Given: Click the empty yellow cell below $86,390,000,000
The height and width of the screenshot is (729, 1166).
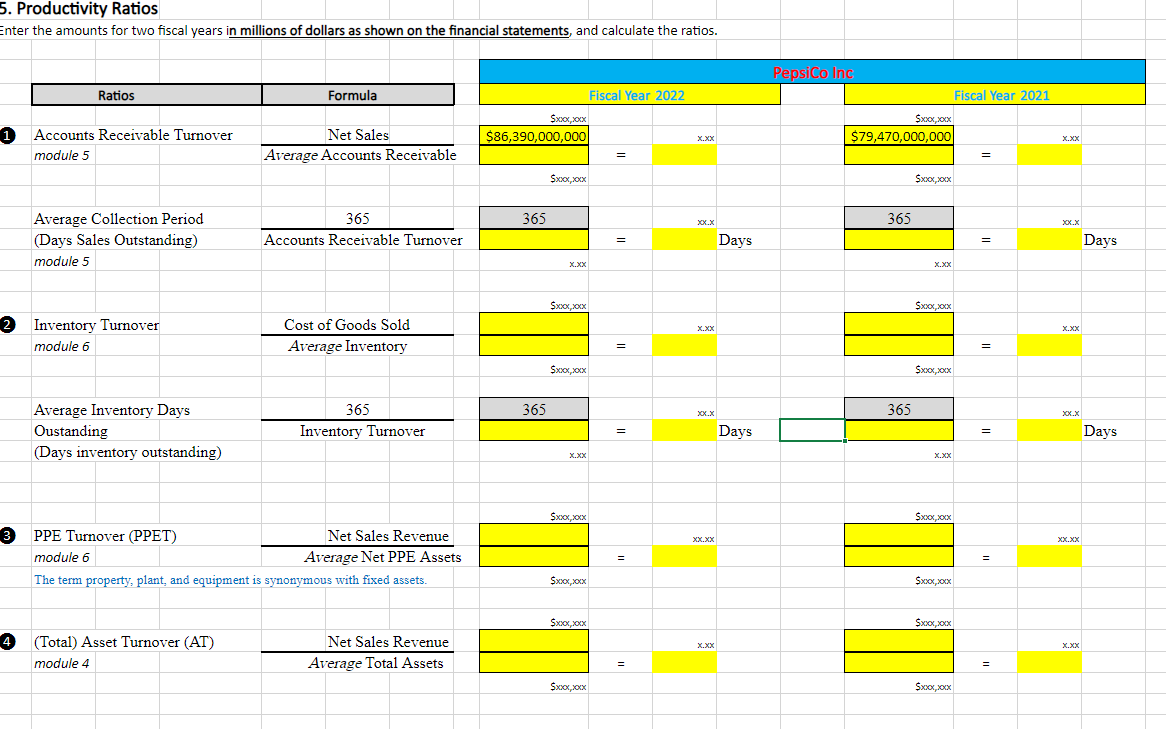Looking at the screenshot, I should (534, 155).
